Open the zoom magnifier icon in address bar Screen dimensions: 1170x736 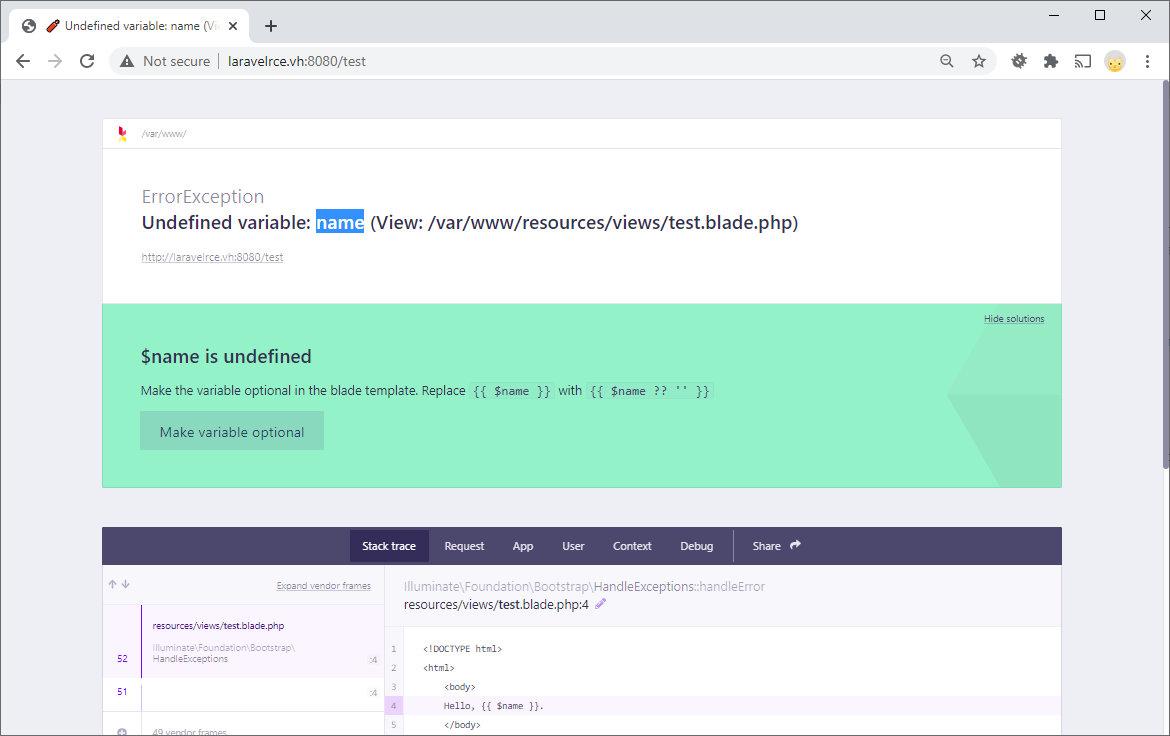(947, 61)
